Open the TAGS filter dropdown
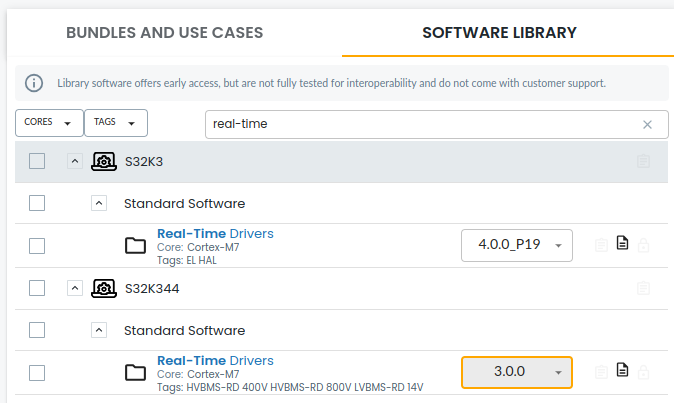This screenshot has height=403, width=674. click(116, 122)
